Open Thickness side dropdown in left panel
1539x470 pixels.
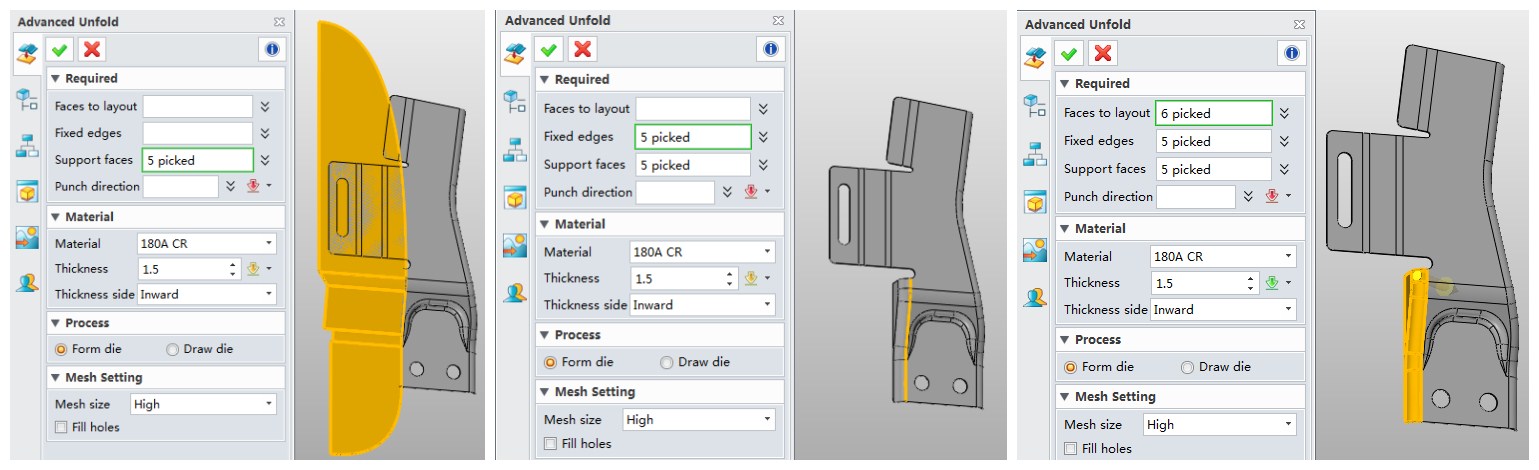point(205,294)
